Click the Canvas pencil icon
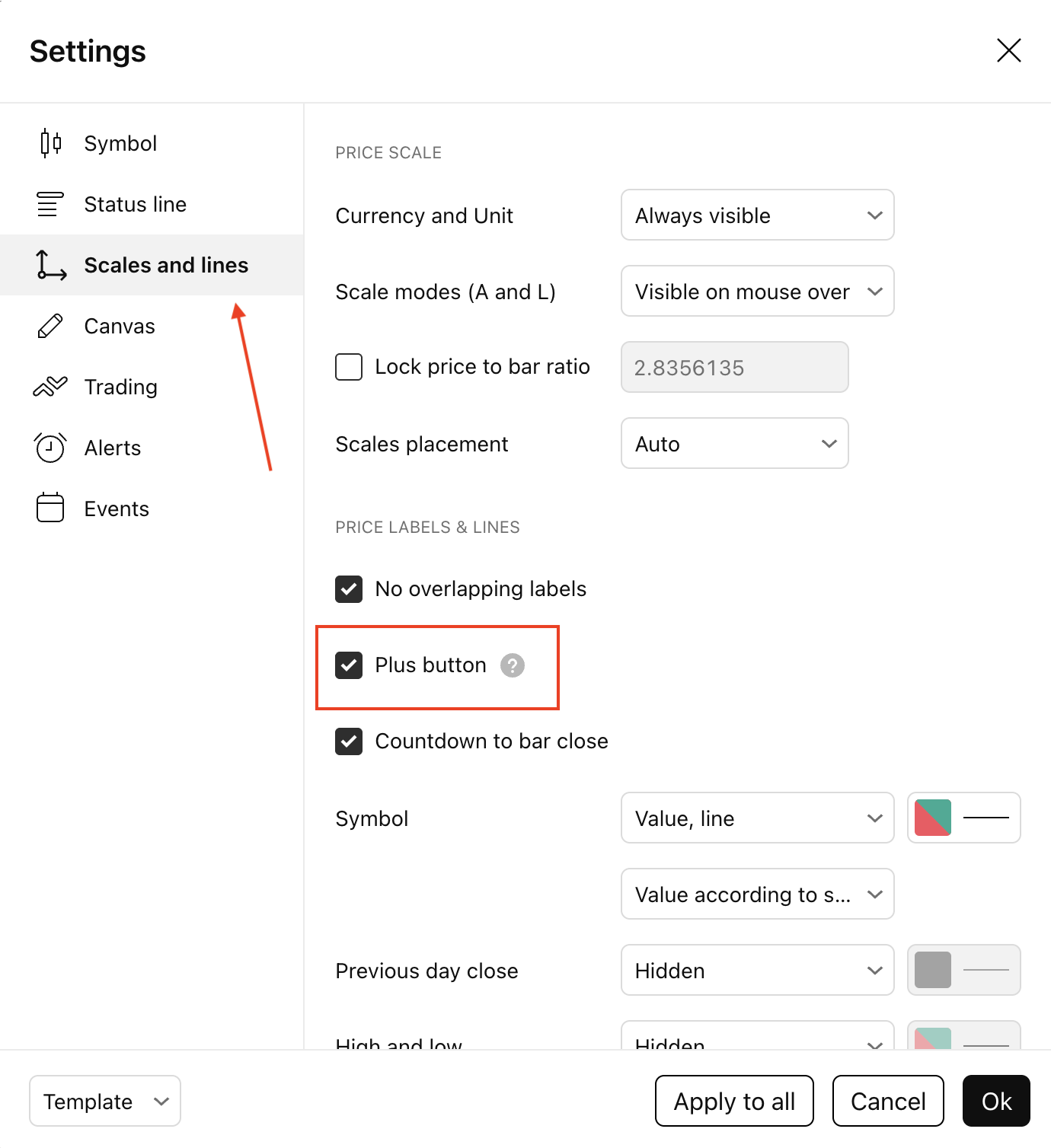Image resolution: width=1051 pixels, height=1148 pixels. [50, 326]
